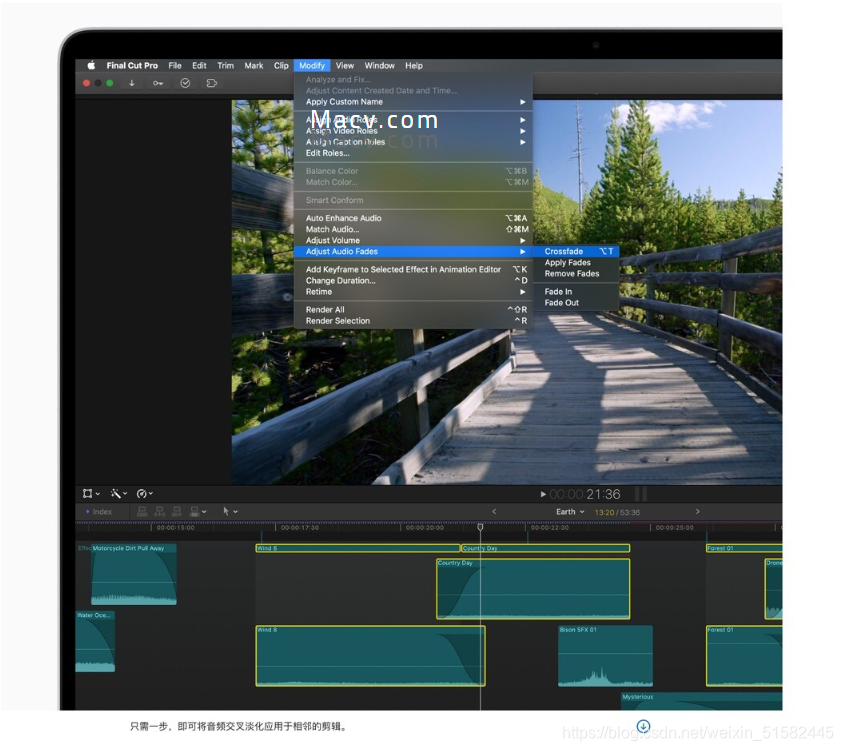
Task: Click the connect clip to storyline icon
Action: 142,512
